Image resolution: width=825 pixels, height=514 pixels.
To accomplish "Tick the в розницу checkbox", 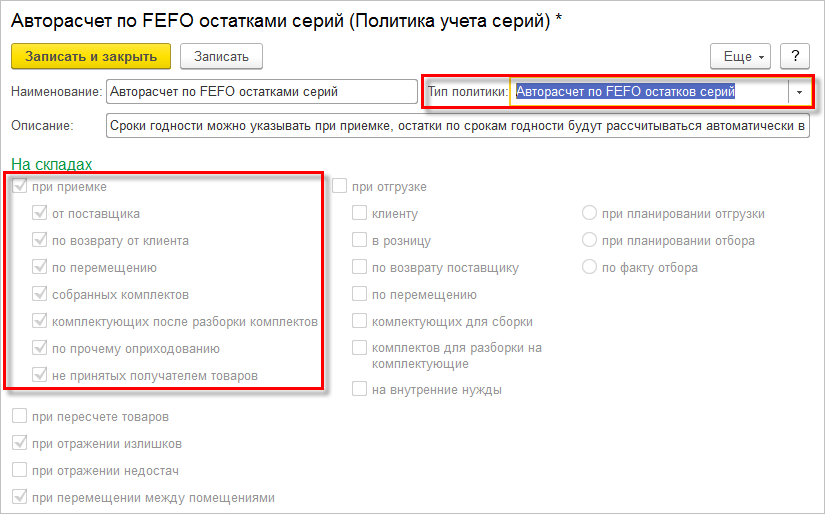I will (359, 240).
